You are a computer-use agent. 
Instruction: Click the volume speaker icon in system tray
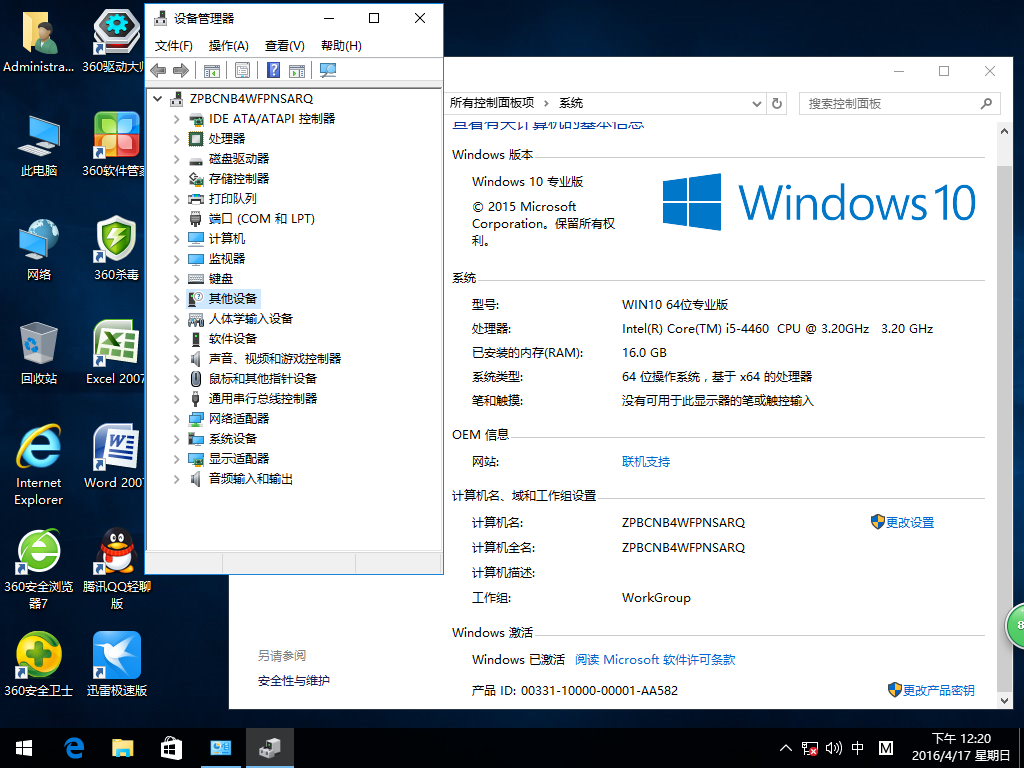coord(833,747)
